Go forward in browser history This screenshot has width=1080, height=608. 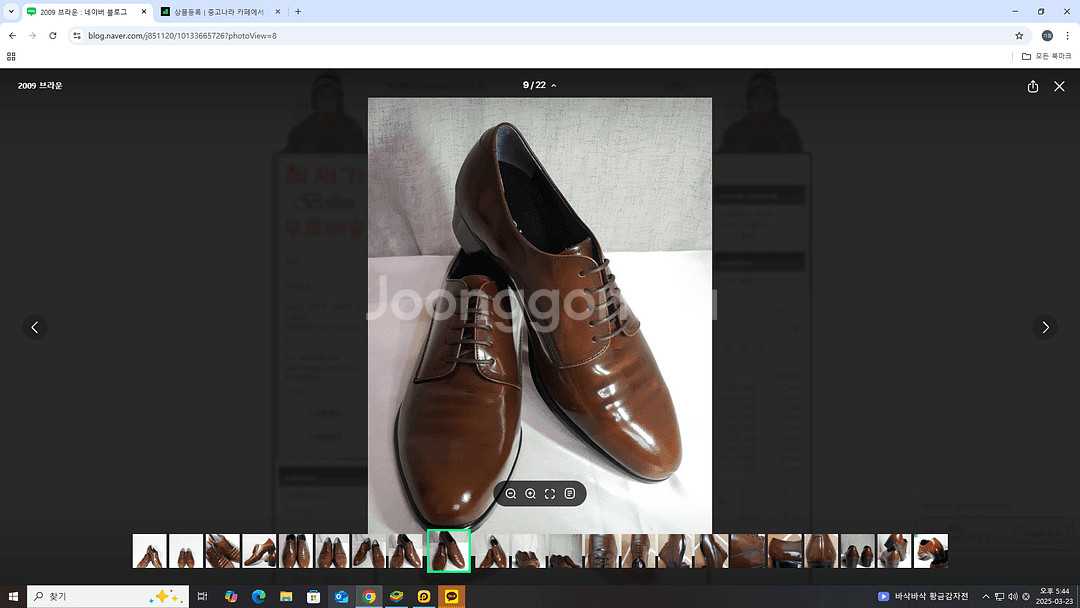[x=32, y=36]
